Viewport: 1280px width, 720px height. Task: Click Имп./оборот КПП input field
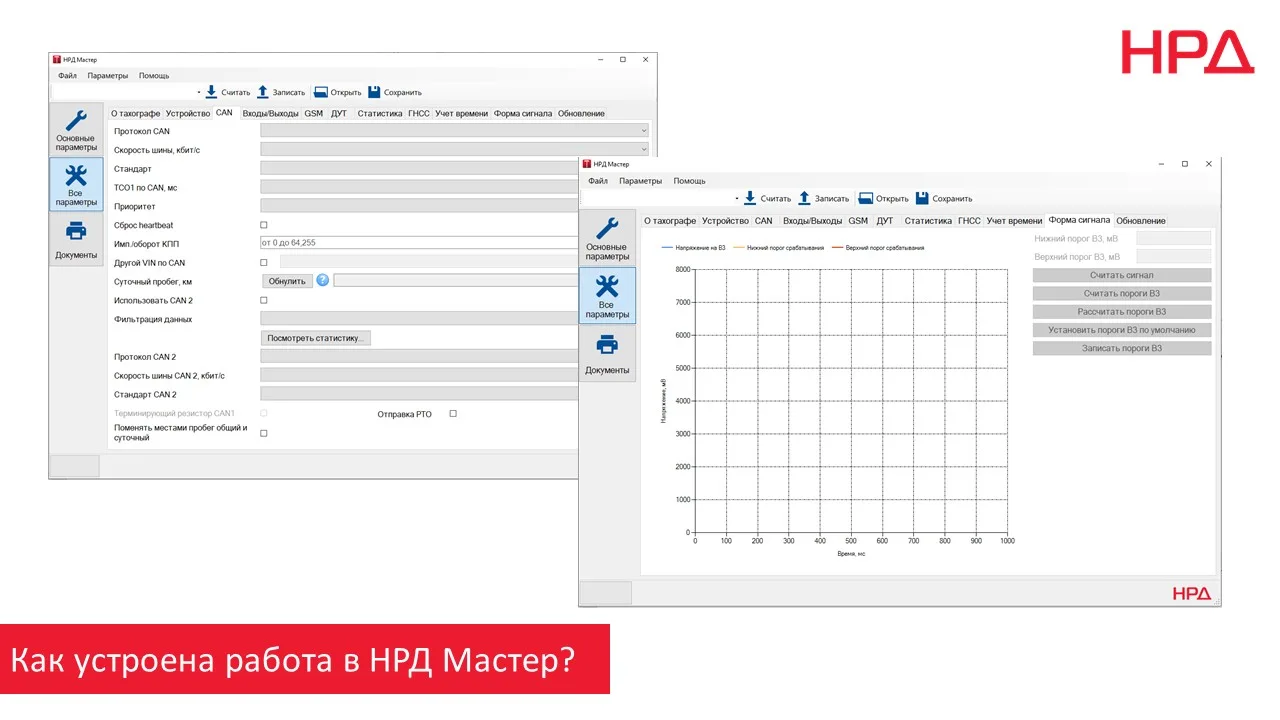tap(419, 243)
